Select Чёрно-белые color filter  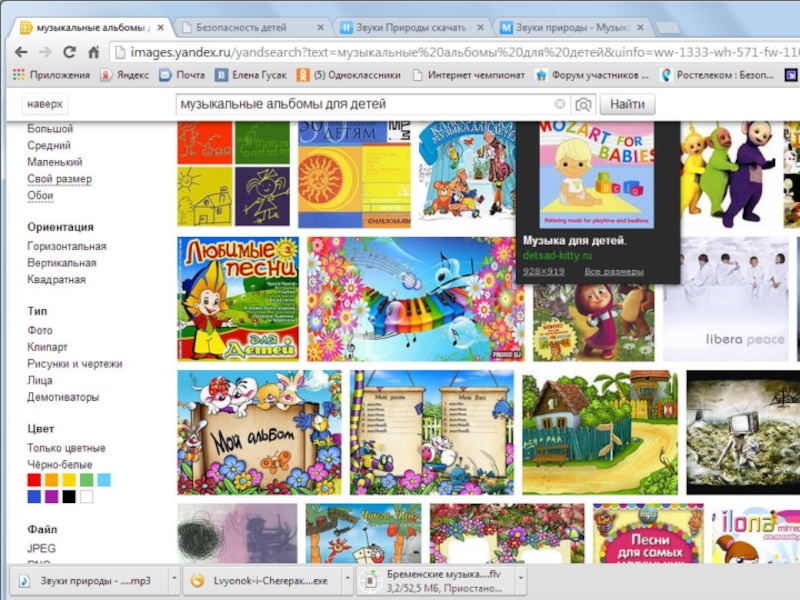[60, 465]
